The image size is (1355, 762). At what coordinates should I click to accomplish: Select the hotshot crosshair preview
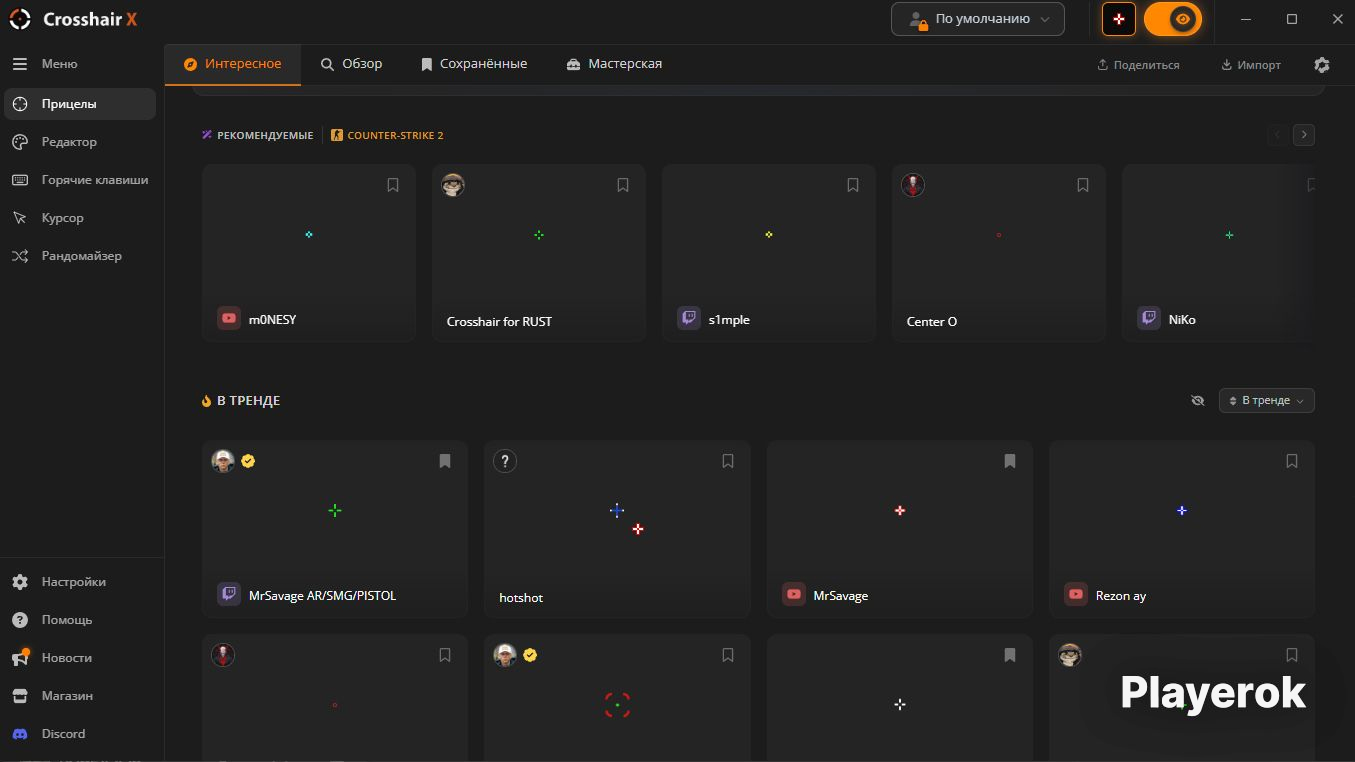click(617, 511)
